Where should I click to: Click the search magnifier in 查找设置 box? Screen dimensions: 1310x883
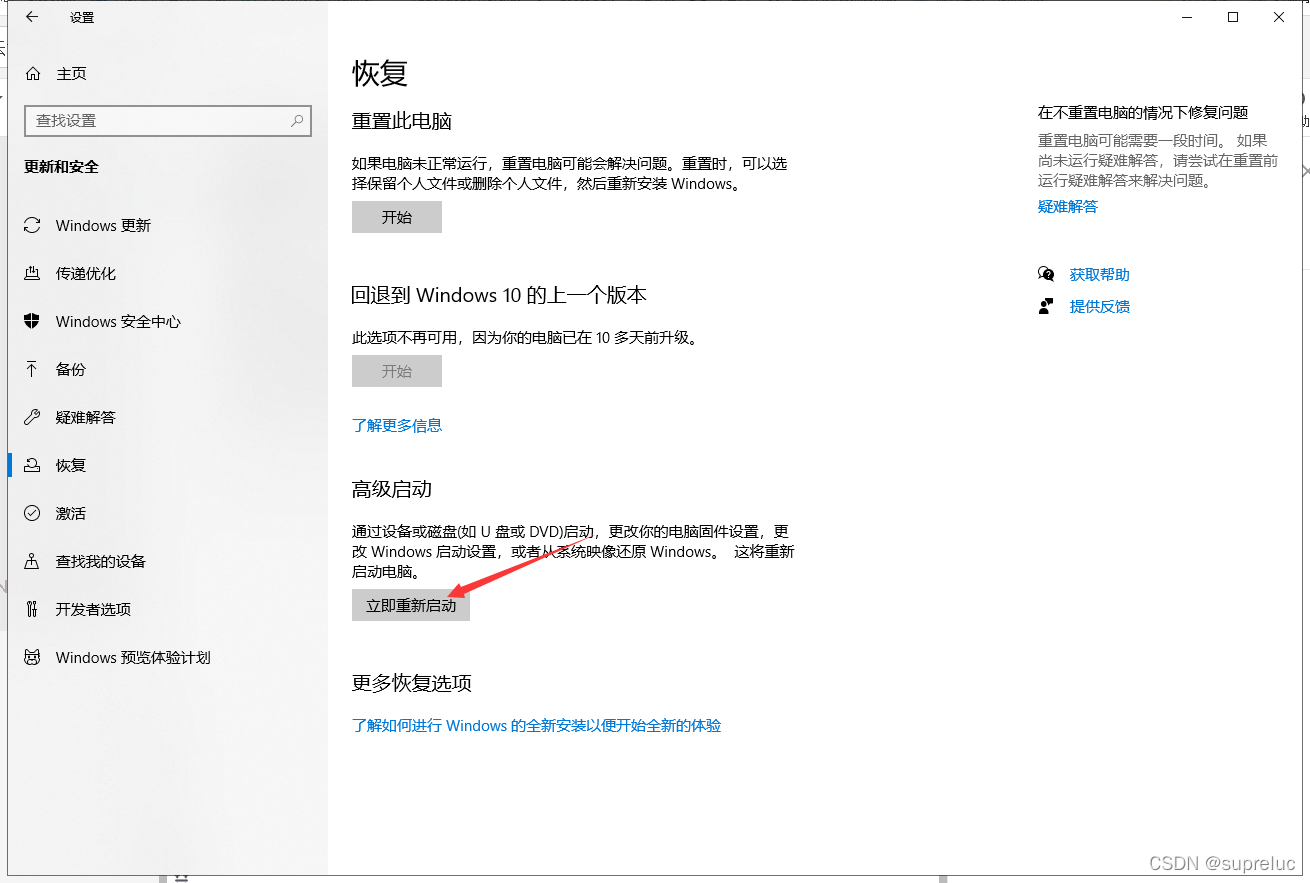(297, 121)
